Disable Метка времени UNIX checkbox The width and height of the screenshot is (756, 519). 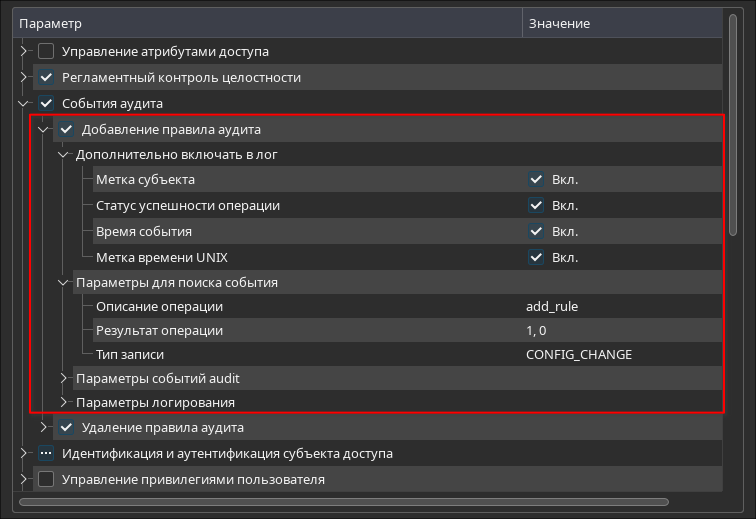click(x=536, y=258)
